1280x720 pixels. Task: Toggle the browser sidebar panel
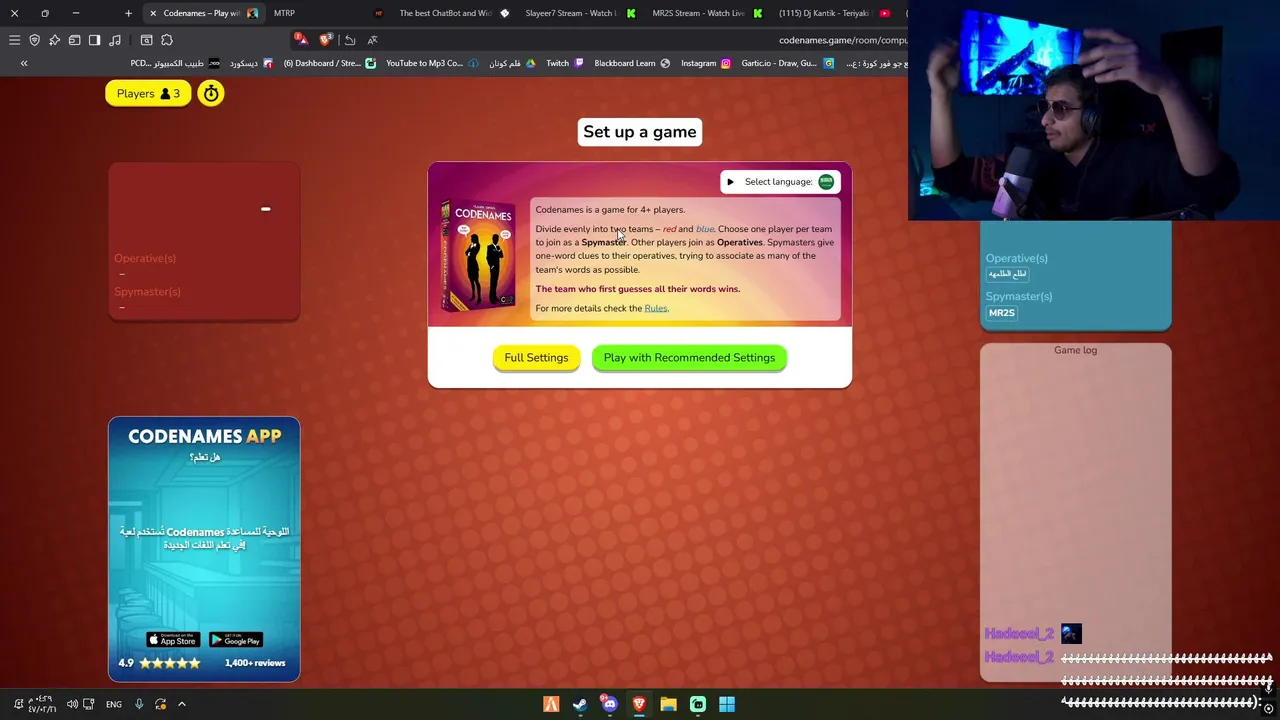click(x=94, y=40)
